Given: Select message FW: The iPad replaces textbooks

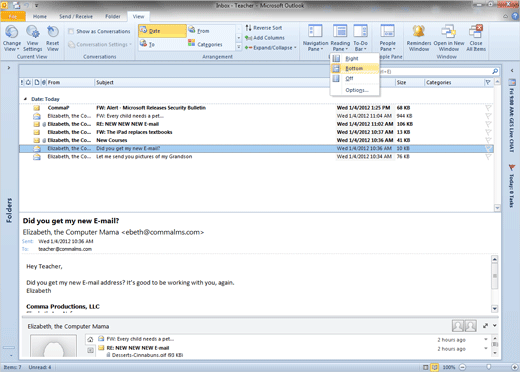Looking at the screenshot, I should tap(256, 132).
